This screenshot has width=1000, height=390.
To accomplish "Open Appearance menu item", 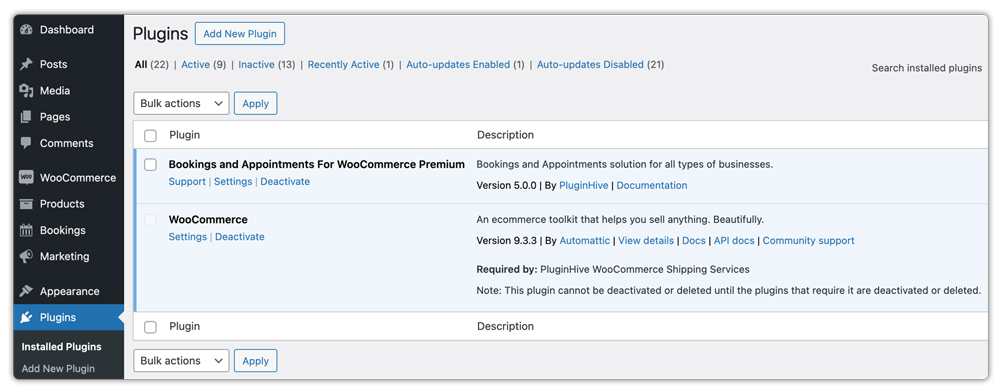I will tap(69, 291).
